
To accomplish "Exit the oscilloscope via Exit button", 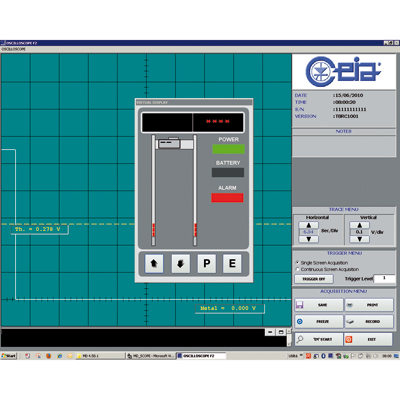I will [x=368, y=339].
